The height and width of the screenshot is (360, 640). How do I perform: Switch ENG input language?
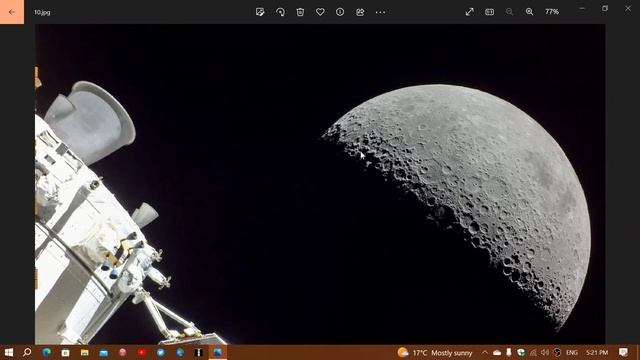pyautogui.click(x=572, y=352)
